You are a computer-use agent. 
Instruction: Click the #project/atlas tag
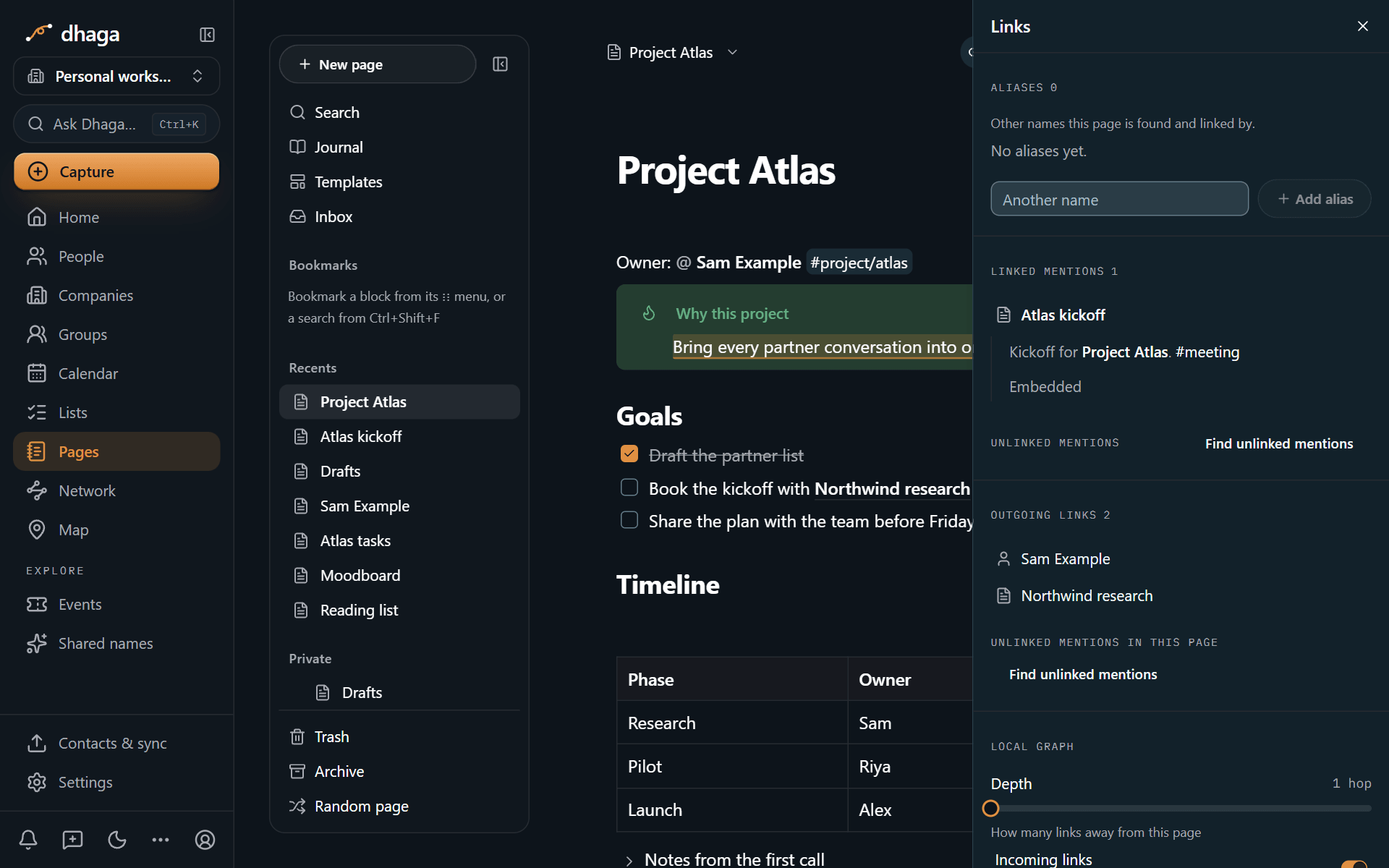pos(859,263)
